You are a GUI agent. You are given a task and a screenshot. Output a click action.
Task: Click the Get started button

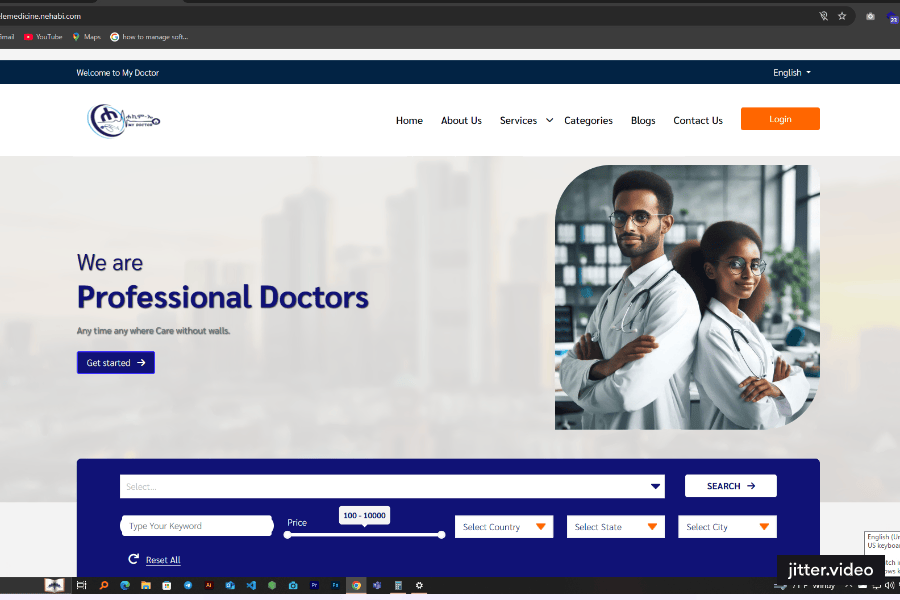tap(116, 363)
